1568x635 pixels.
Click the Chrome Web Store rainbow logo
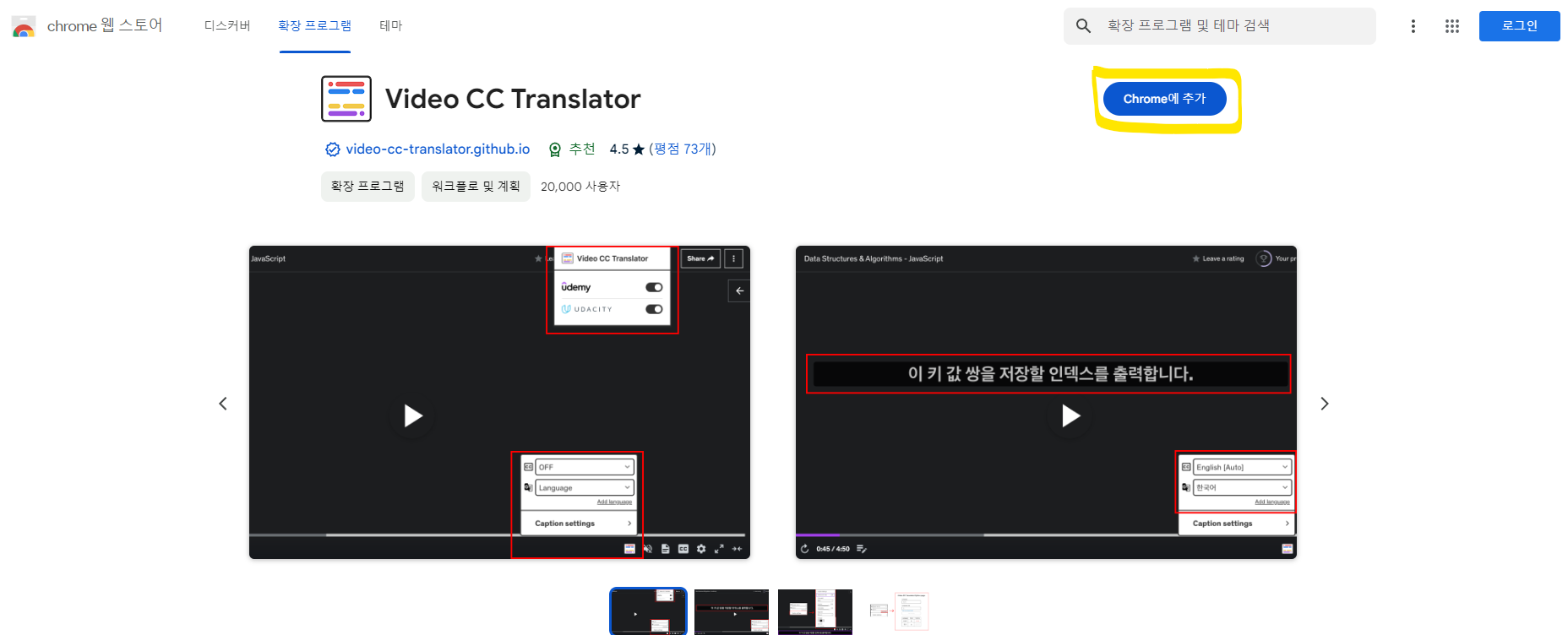24,26
